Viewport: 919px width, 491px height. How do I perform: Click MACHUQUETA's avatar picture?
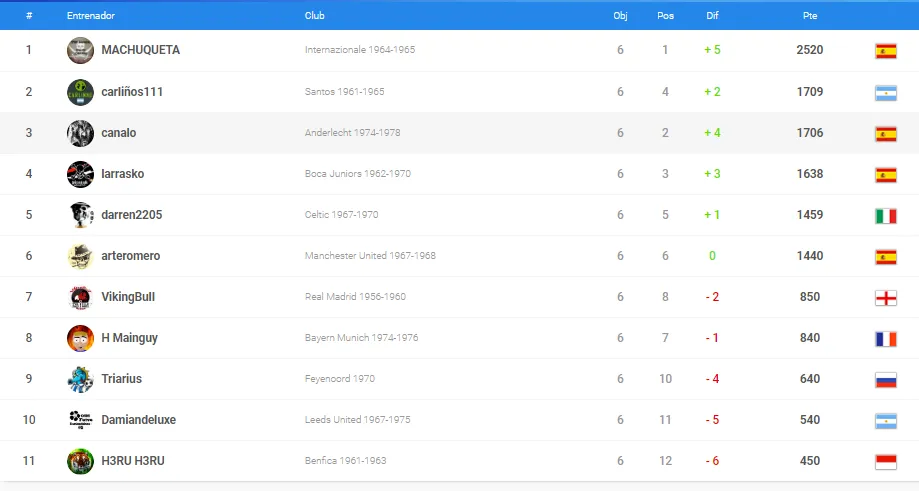[80, 50]
